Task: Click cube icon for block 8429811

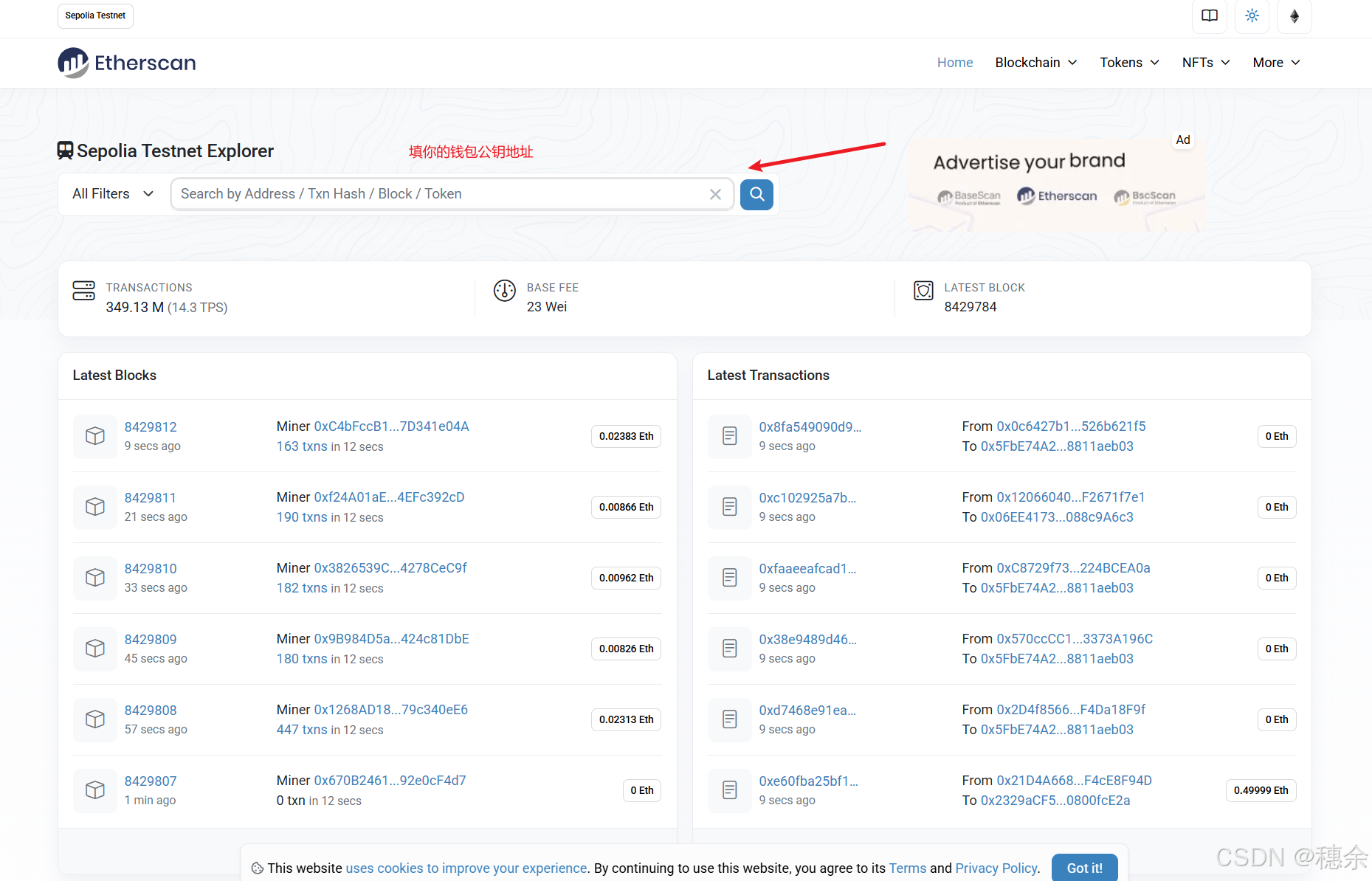Action: pyautogui.click(x=95, y=507)
